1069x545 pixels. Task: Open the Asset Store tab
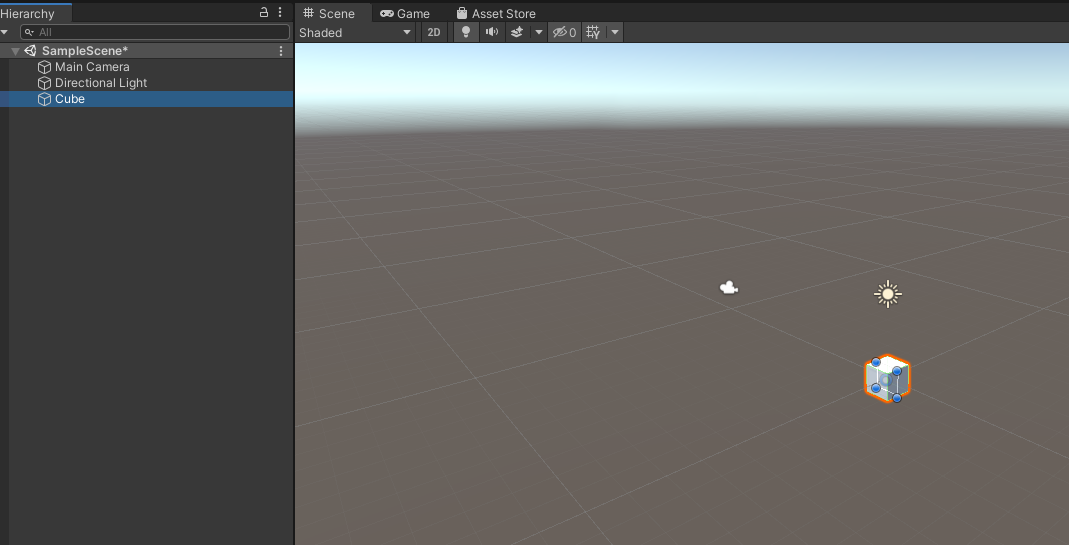pyautogui.click(x=496, y=14)
